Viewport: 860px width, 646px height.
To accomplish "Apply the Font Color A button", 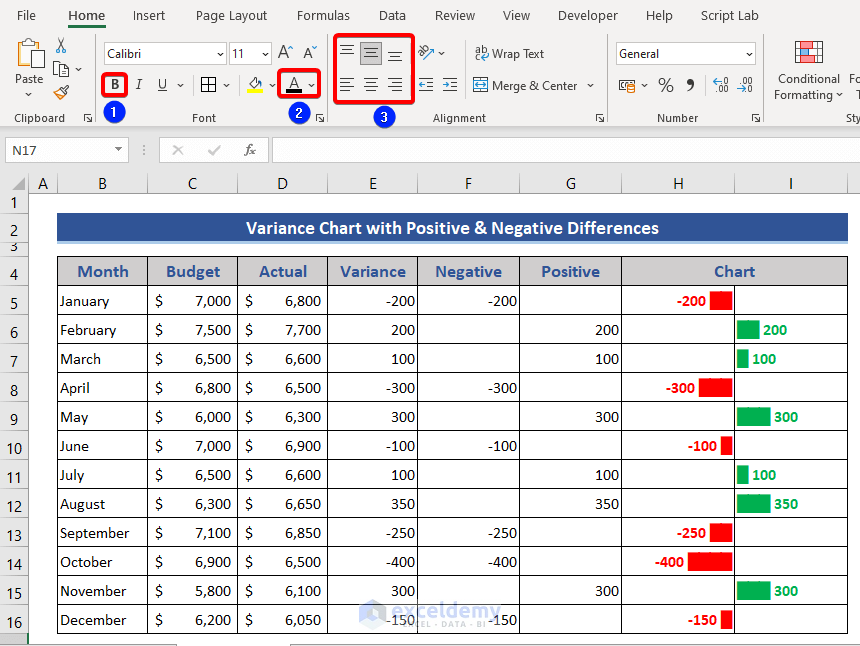I will 294,84.
